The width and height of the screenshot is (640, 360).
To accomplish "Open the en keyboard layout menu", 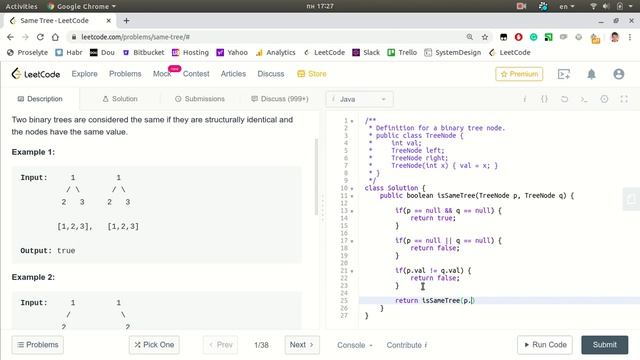I will click(567, 6).
